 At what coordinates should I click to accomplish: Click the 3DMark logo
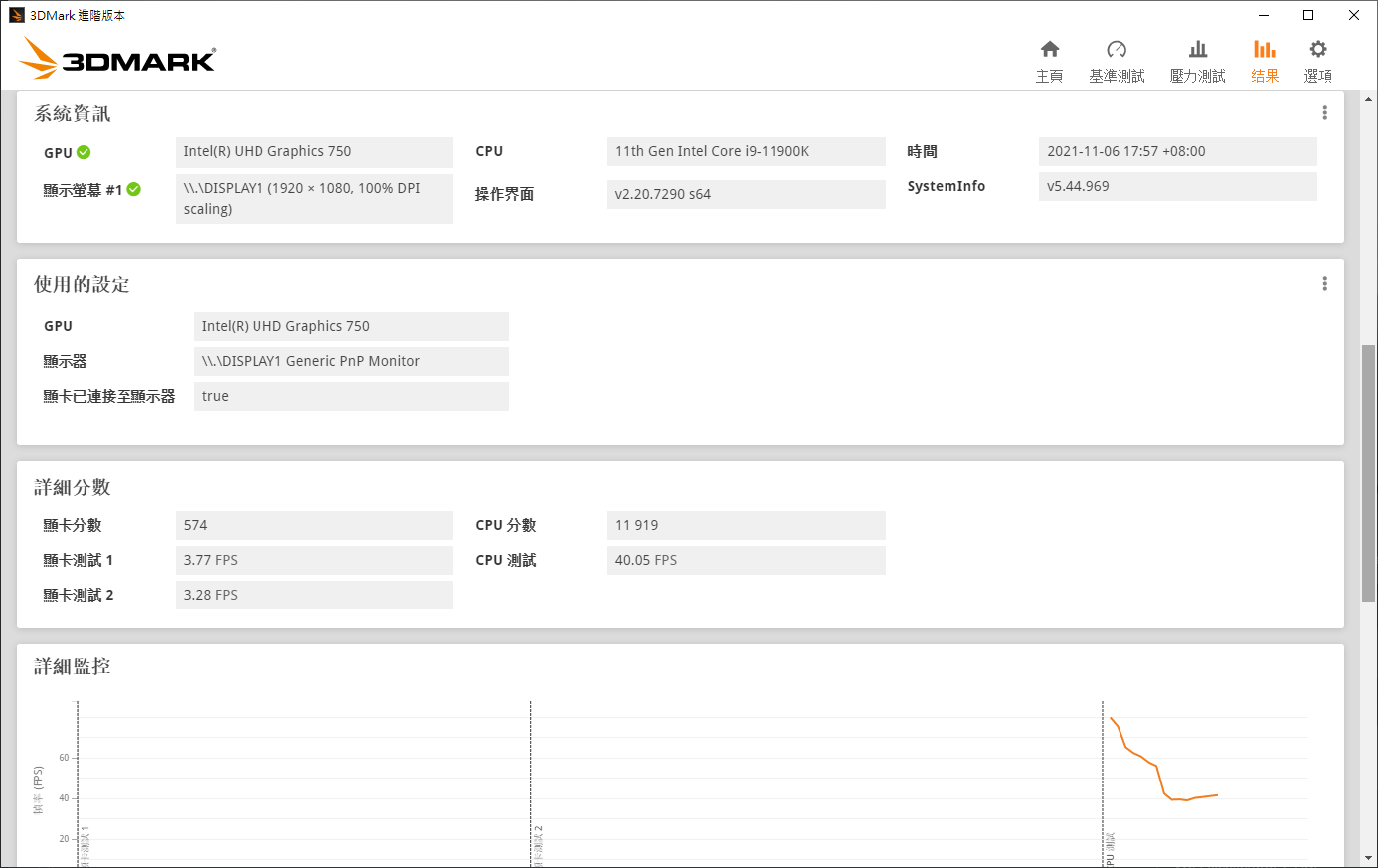click(117, 58)
